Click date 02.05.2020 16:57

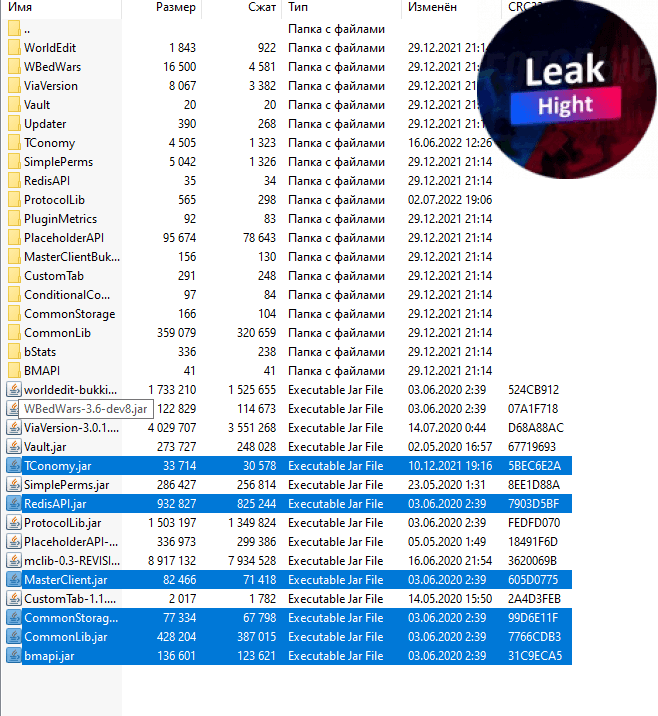pyautogui.click(x=450, y=447)
